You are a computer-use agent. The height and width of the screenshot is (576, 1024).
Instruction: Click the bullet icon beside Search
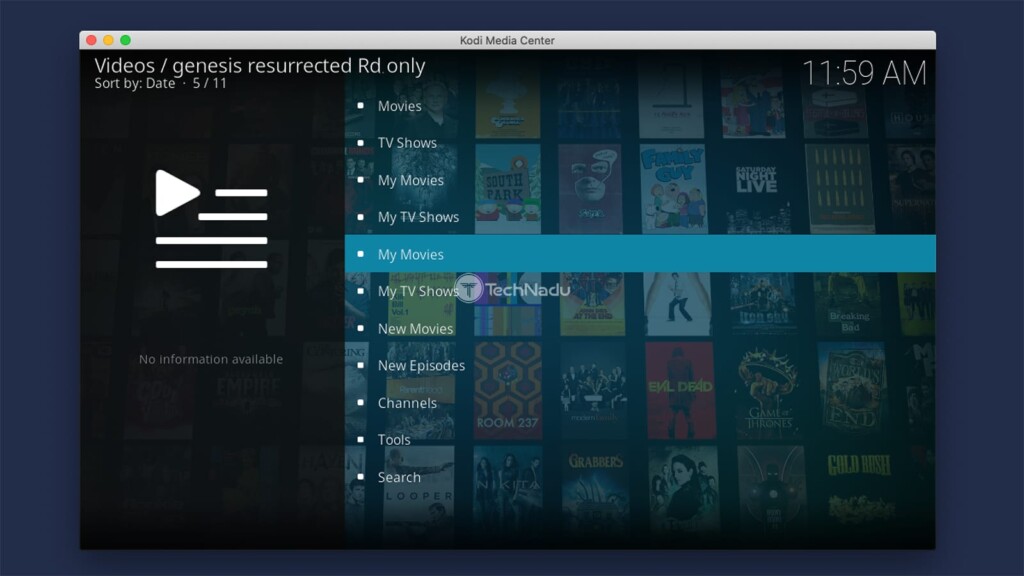(x=360, y=477)
